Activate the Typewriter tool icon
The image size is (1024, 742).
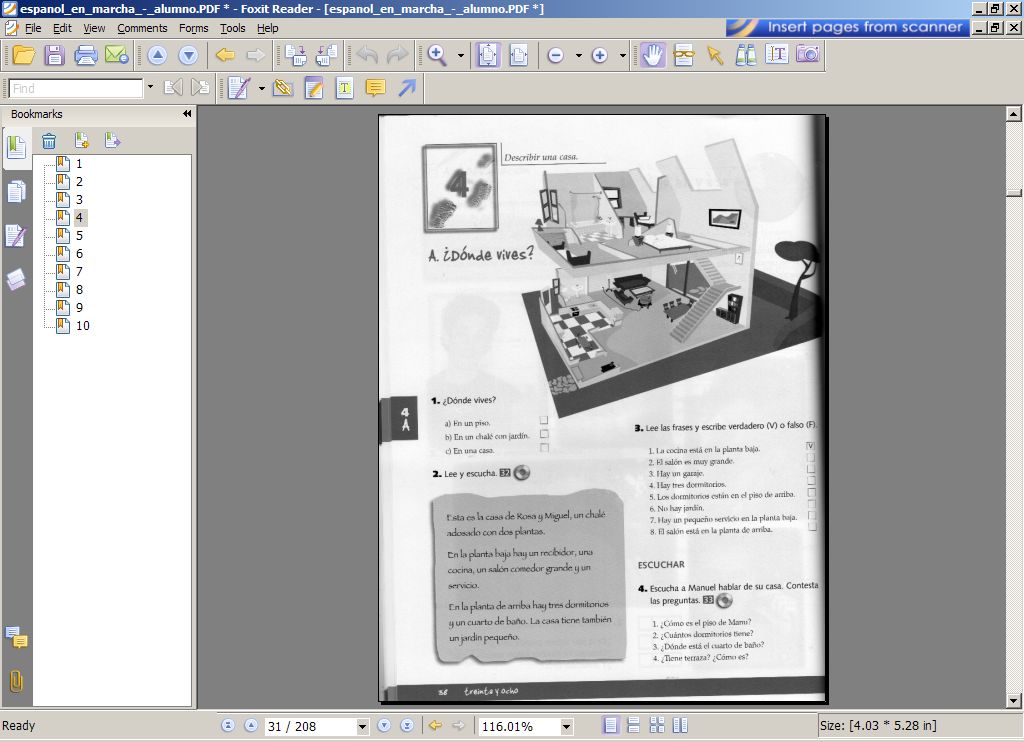click(x=345, y=88)
